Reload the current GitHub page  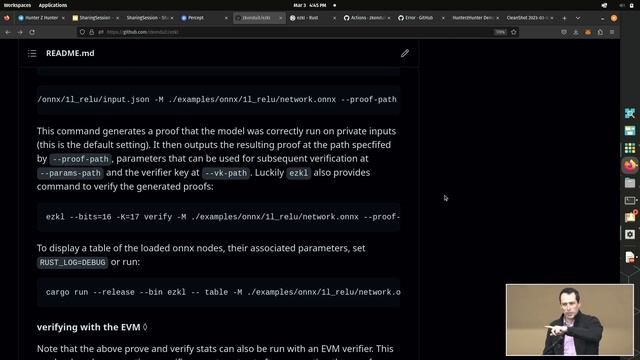(x=32, y=32)
